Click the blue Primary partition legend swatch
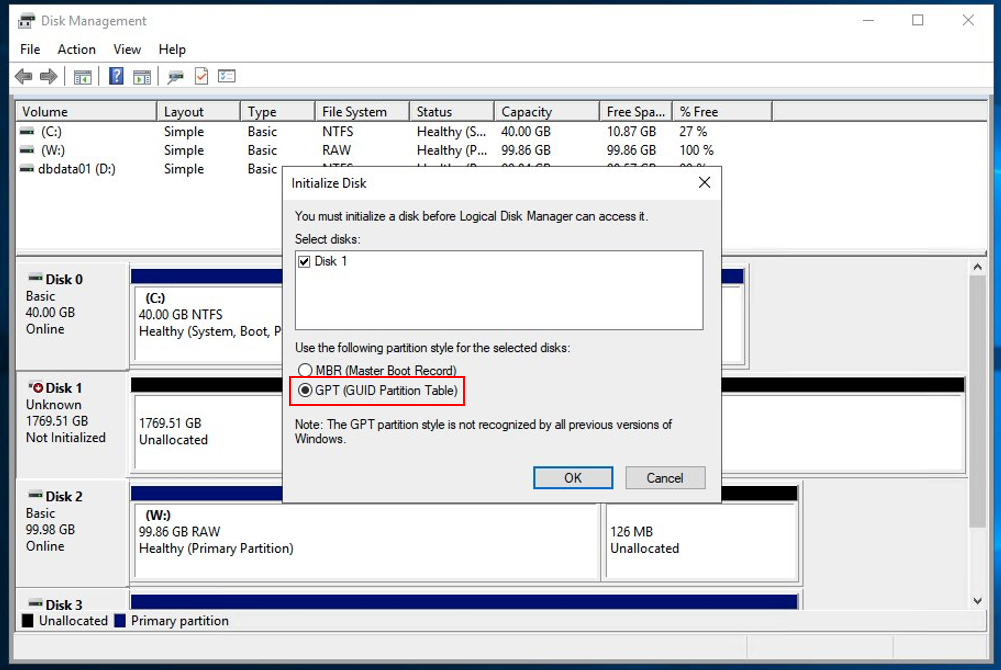The image size is (1001, 670). [119, 621]
